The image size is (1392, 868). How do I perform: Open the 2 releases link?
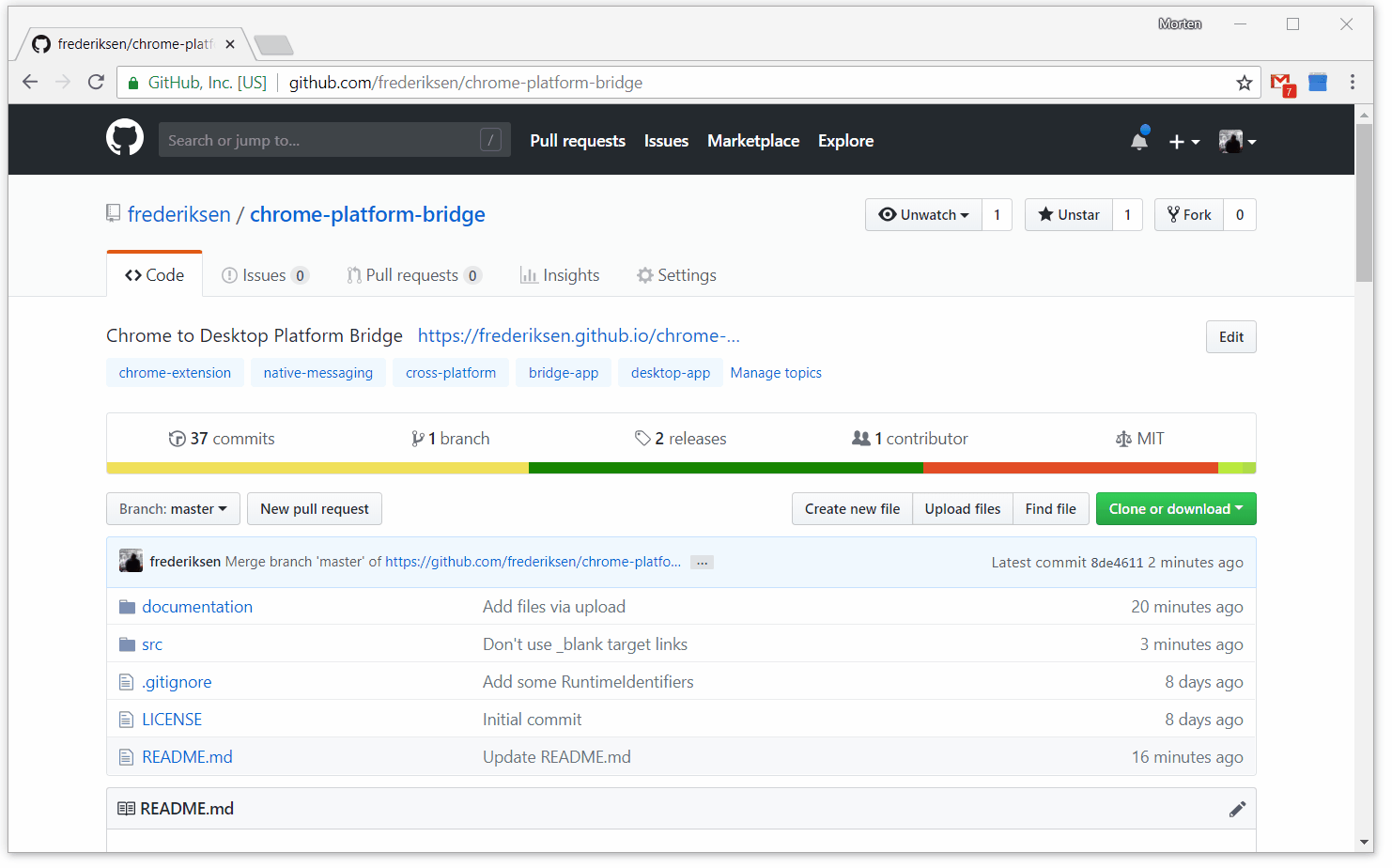pyautogui.click(x=681, y=439)
